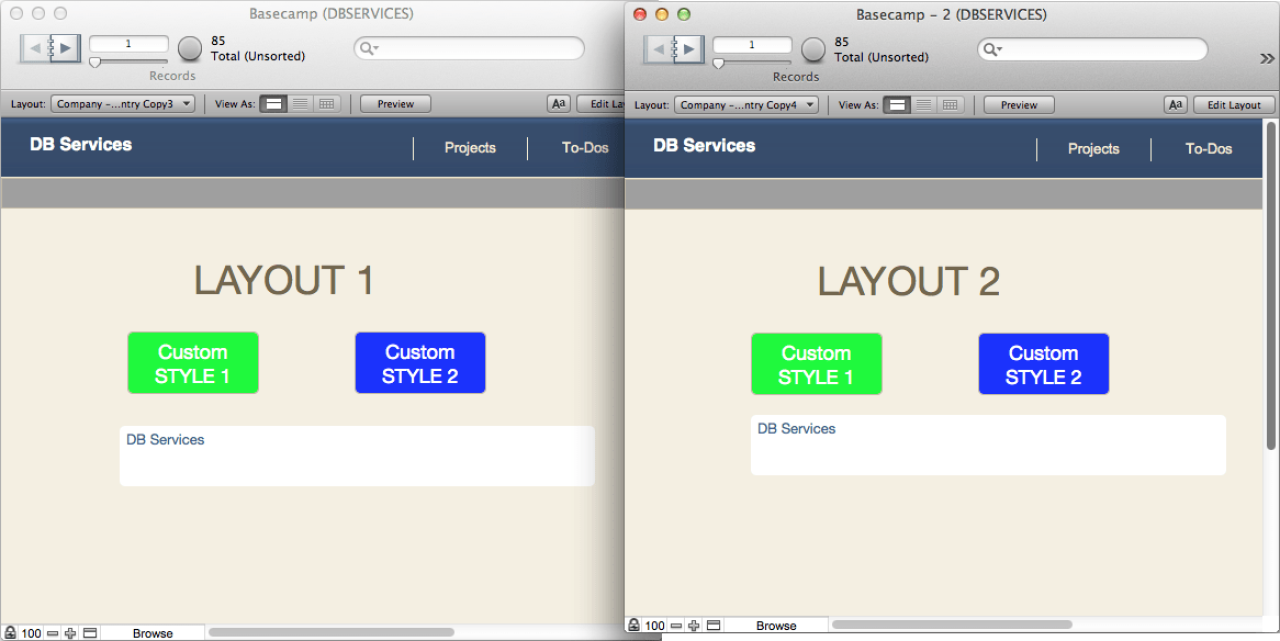This screenshot has height=641, width=1280.
Task: Click blue Custom STYLE 2 button in Layout 1
Action: [420, 363]
